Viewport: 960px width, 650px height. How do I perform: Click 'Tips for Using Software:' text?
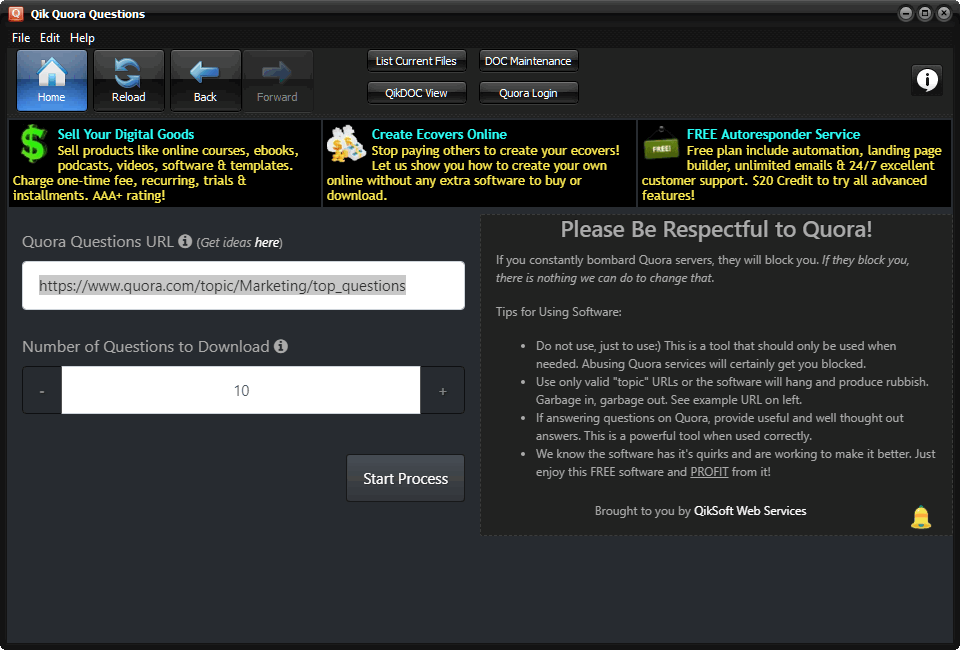558,312
